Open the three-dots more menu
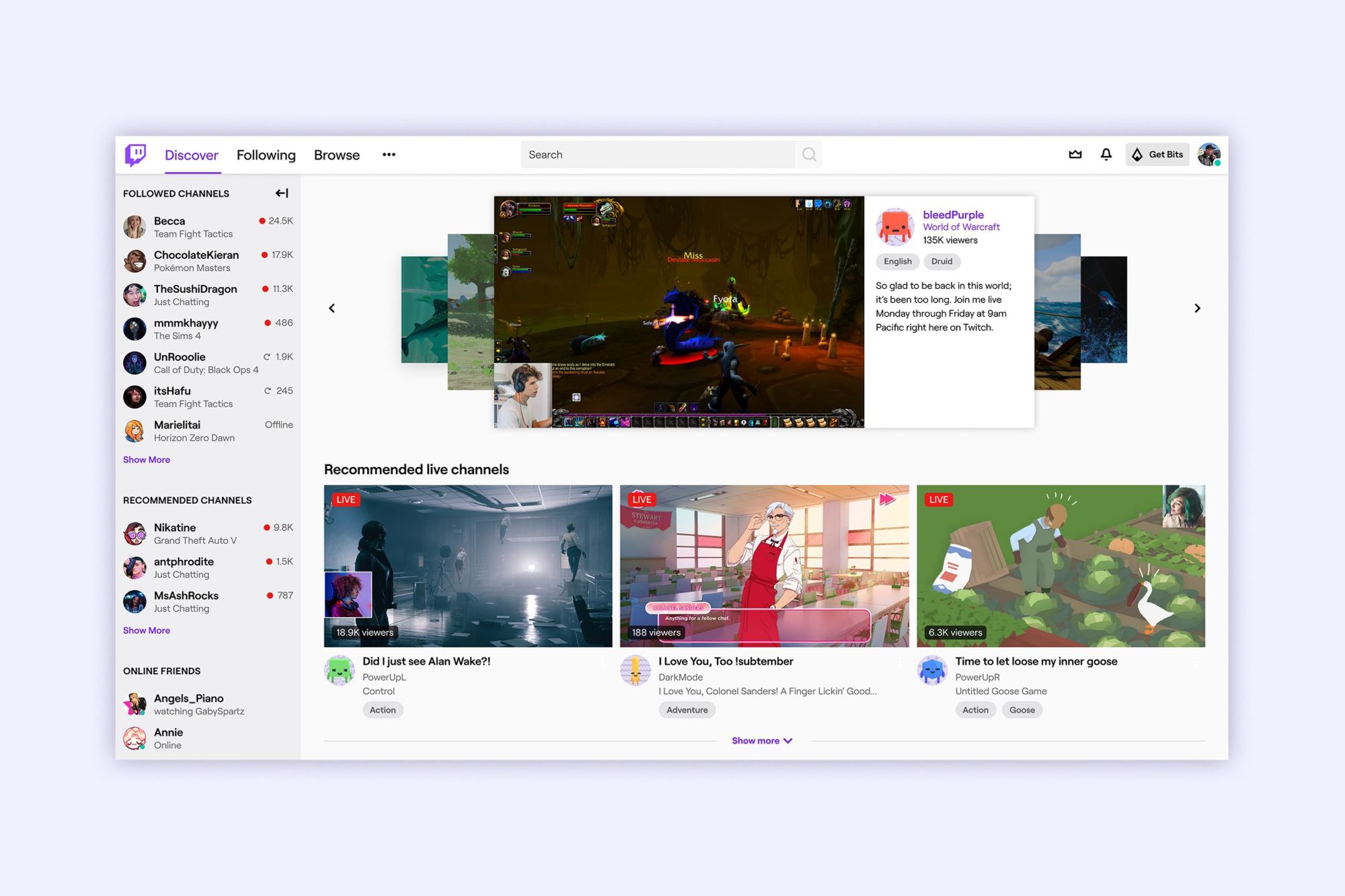1345x896 pixels. 389,155
